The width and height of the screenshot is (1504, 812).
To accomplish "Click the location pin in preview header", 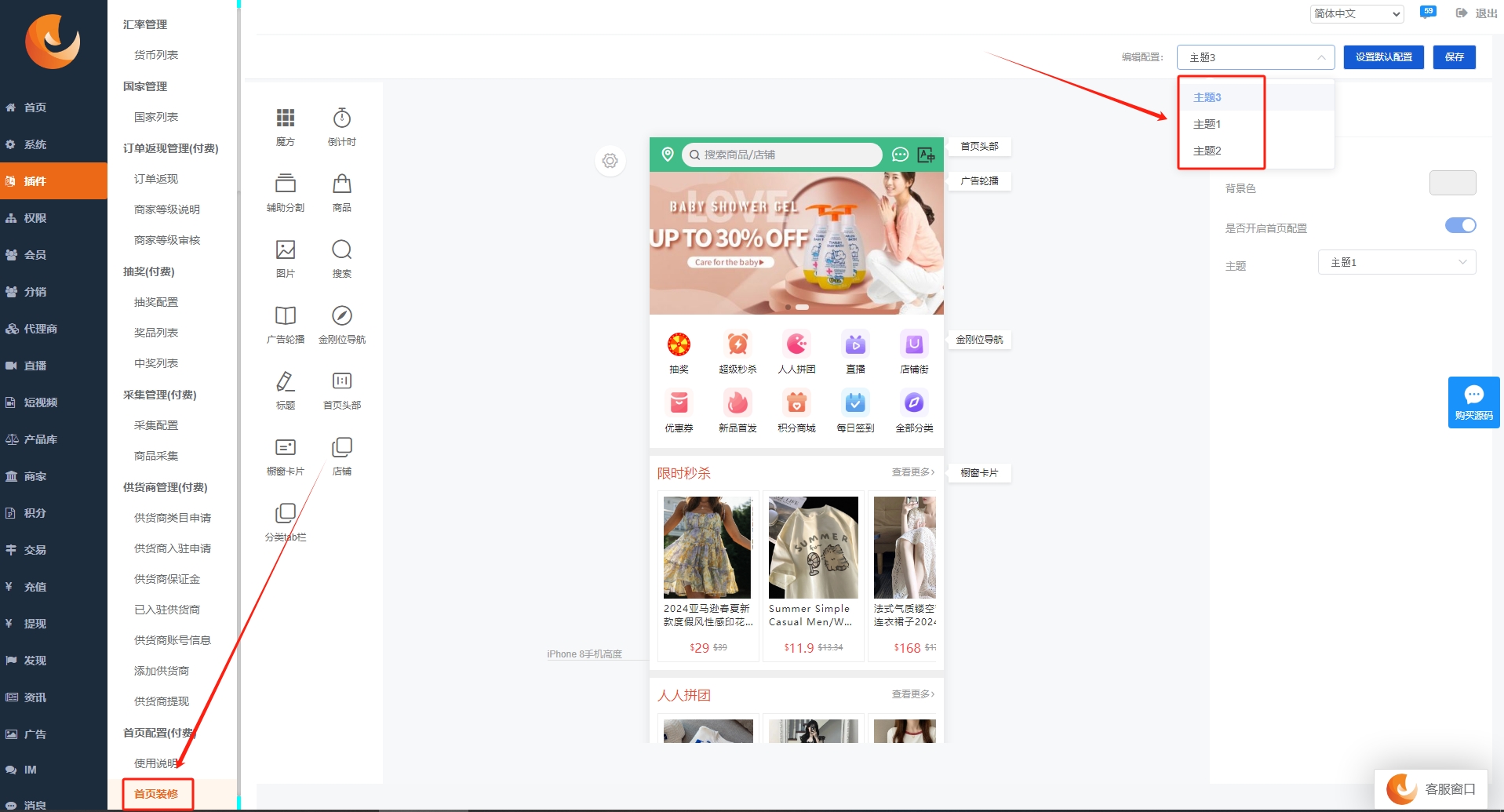I will point(668,155).
